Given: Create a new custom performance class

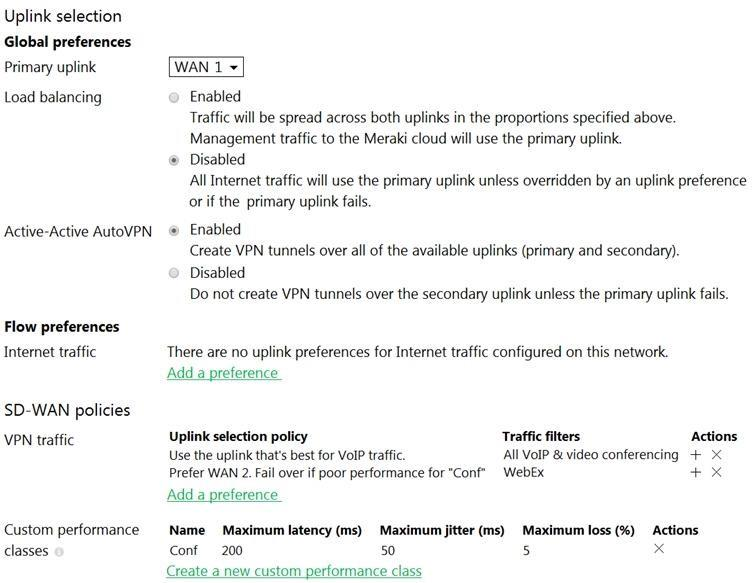Looking at the screenshot, I should point(294,571).
